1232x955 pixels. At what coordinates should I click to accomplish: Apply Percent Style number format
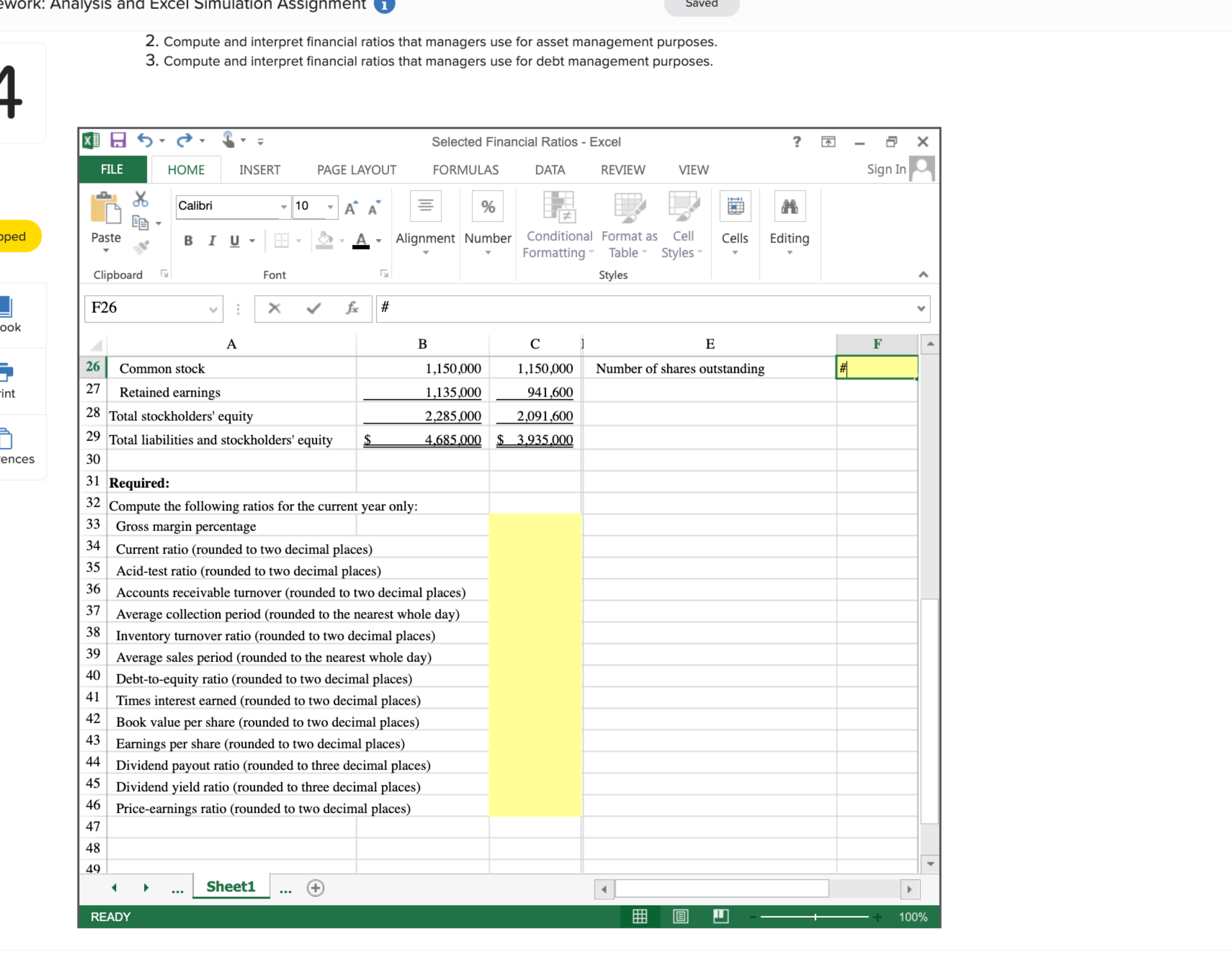(487, 207)
